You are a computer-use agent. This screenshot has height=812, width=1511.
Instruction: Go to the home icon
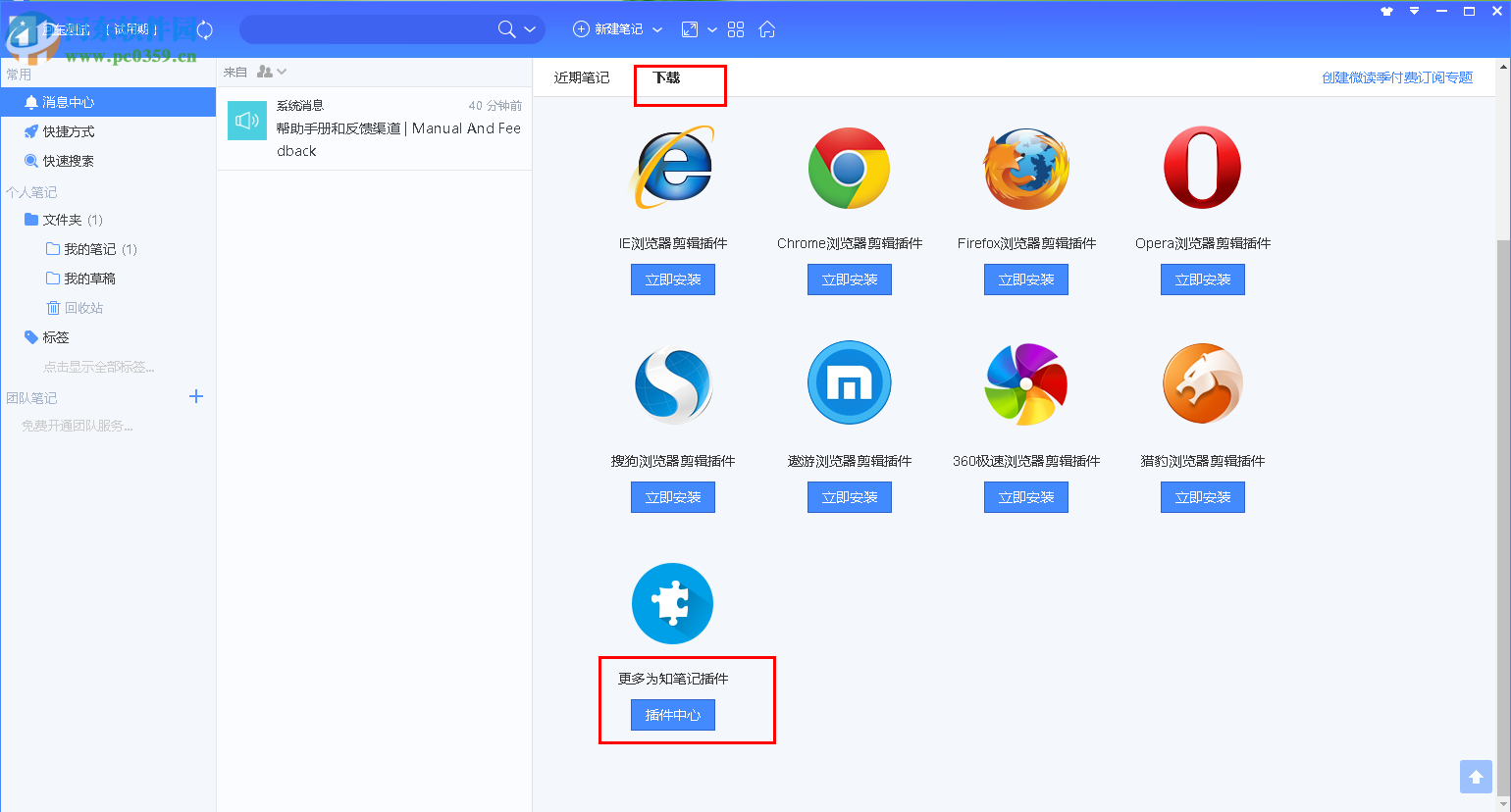[x=767, y=29]
